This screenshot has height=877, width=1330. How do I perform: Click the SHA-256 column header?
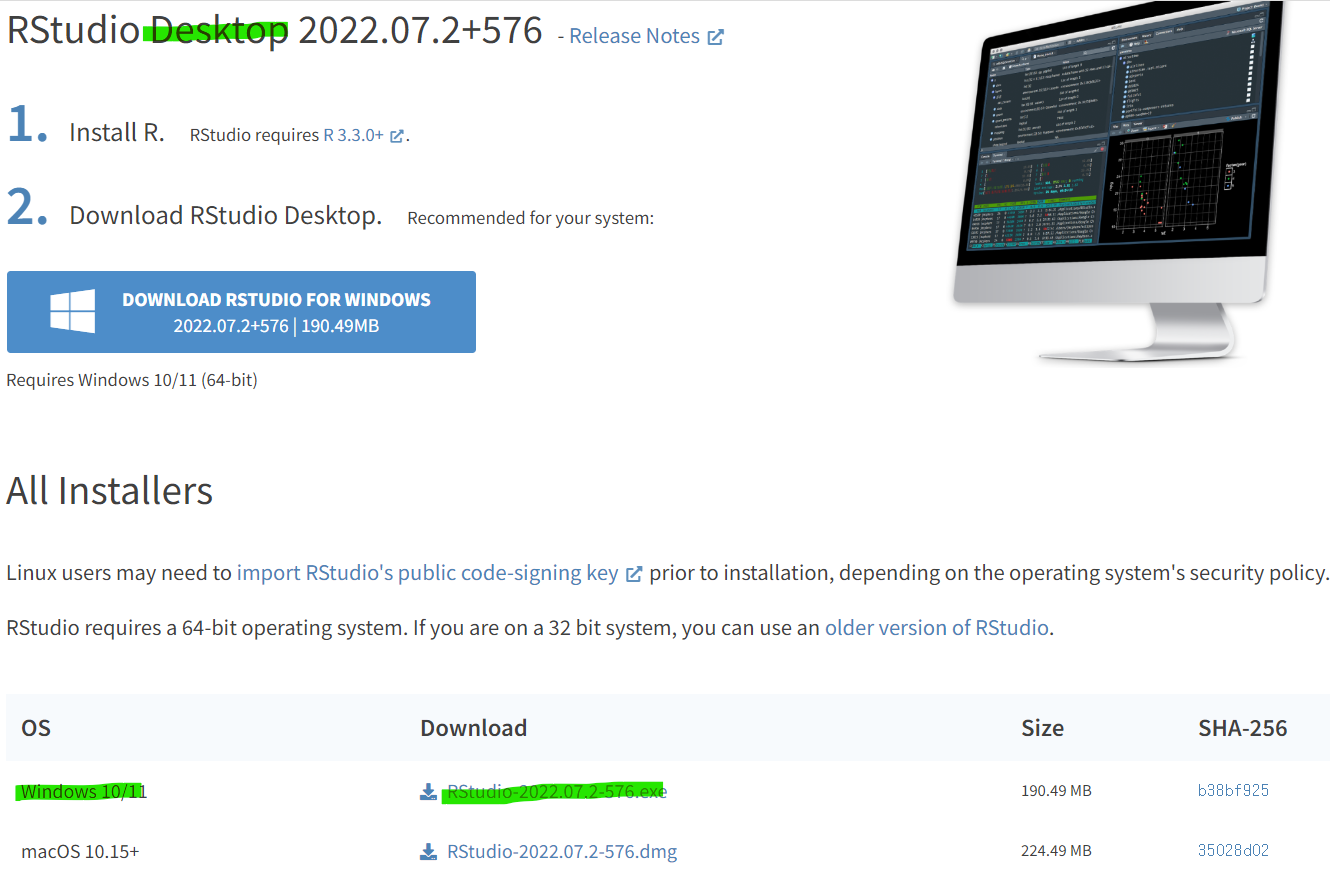(1243, 728)
